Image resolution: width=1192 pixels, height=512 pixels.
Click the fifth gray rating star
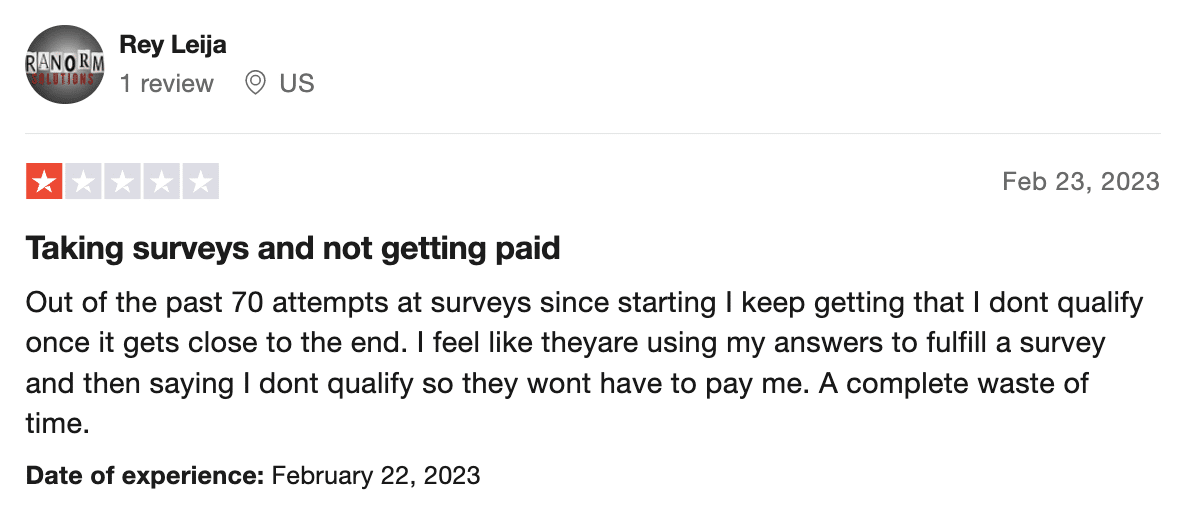pyautogui.click(x=201, y=182)
